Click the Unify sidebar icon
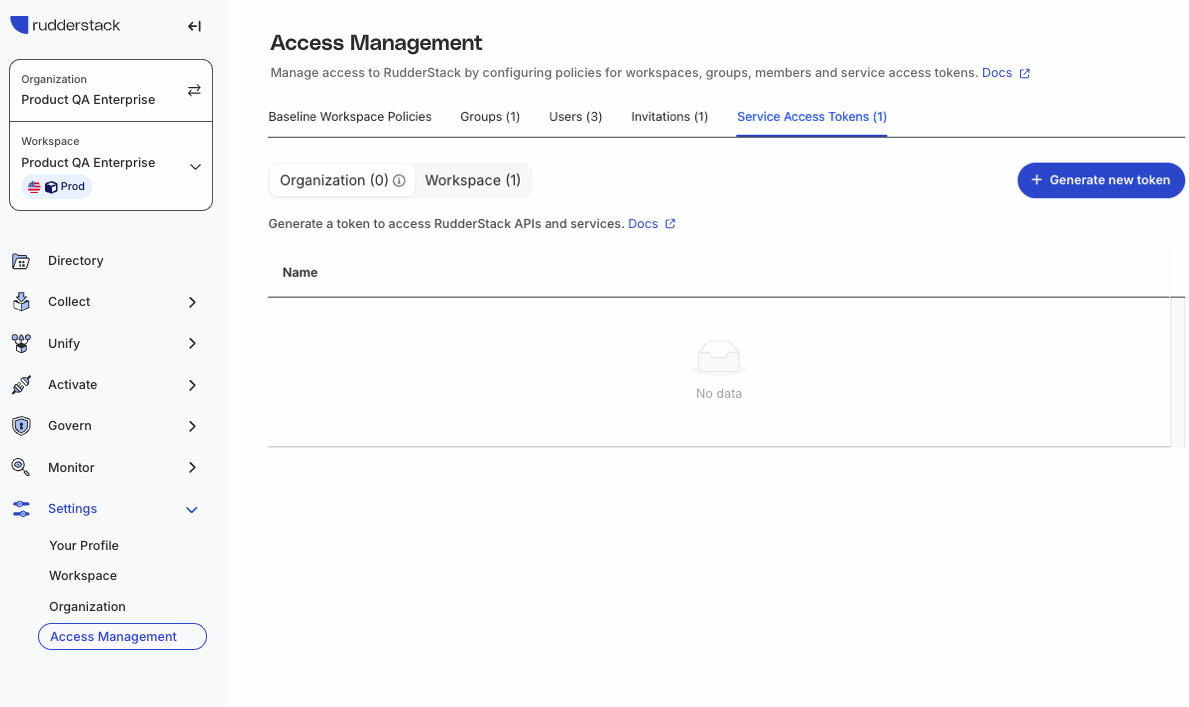The width and height of the screenshot is (1189, 707). pyautogui.click(x=21, y=344)
